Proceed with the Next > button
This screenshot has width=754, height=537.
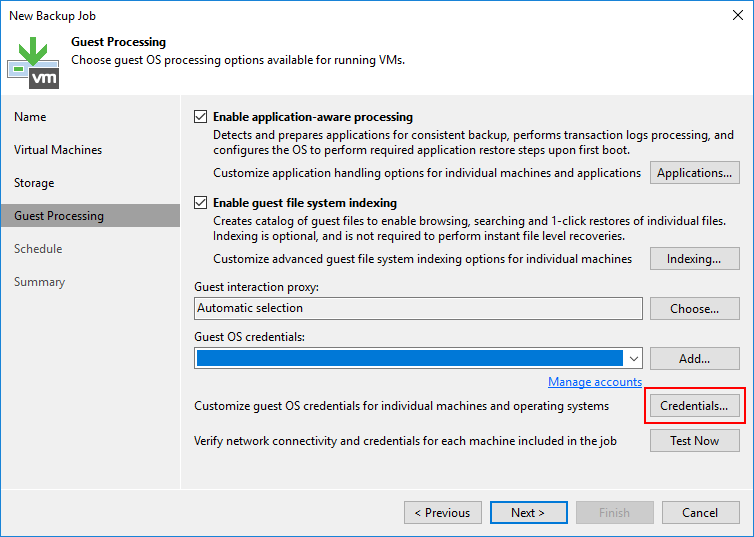tap(528, 513)
